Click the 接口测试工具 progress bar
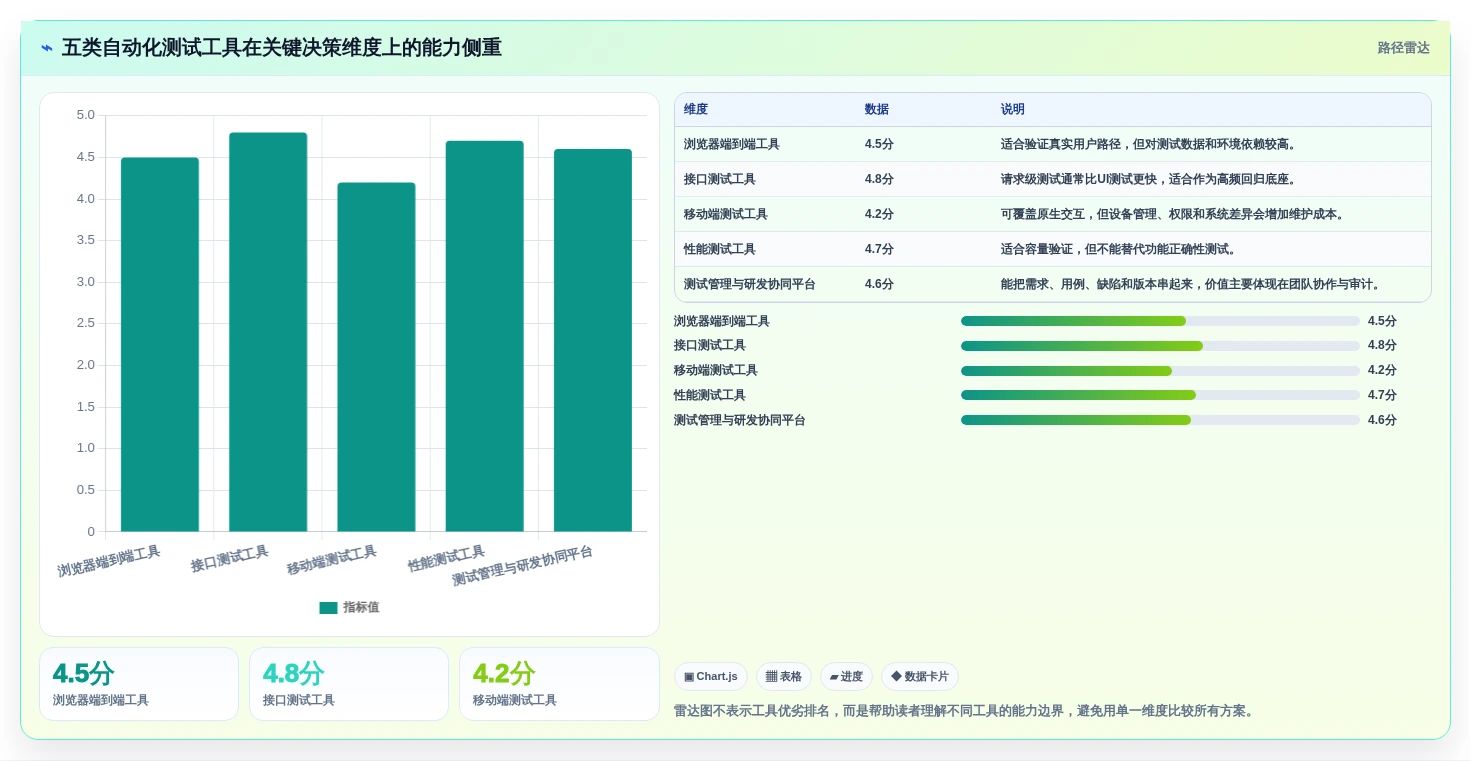This screenshot has width=1471, height=761. [1160, 346]
